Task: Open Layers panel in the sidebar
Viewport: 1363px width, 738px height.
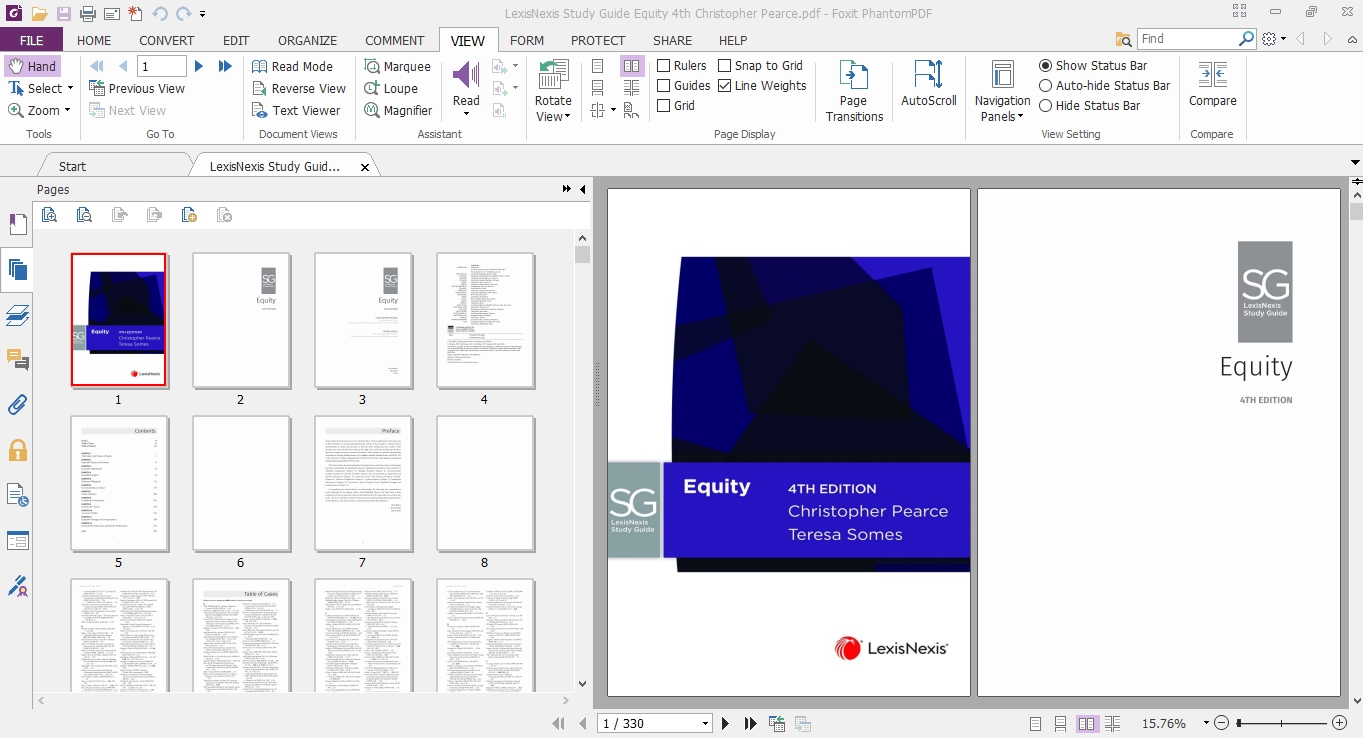Action: [17, 316]
